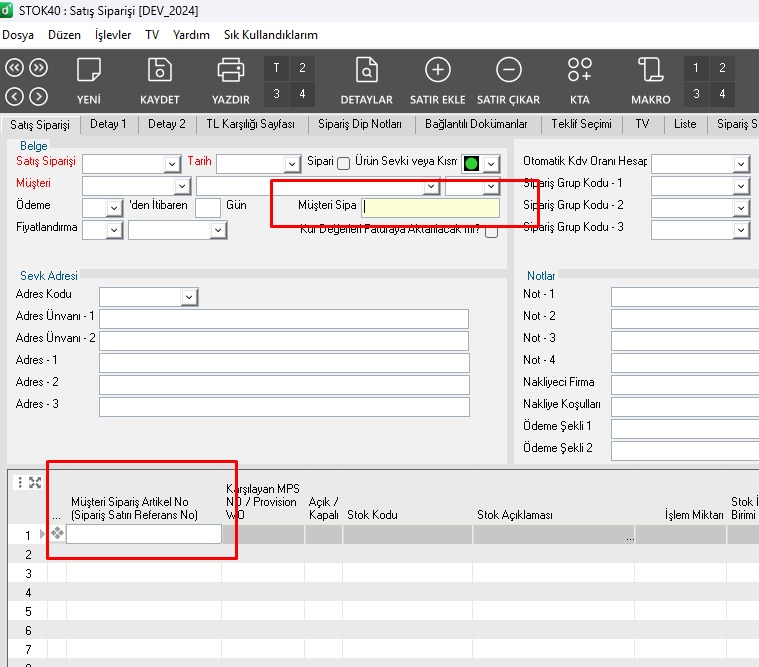Open the KTA toolbar icon
Screen dimensions: 759x667
click(x=579, y=71)
